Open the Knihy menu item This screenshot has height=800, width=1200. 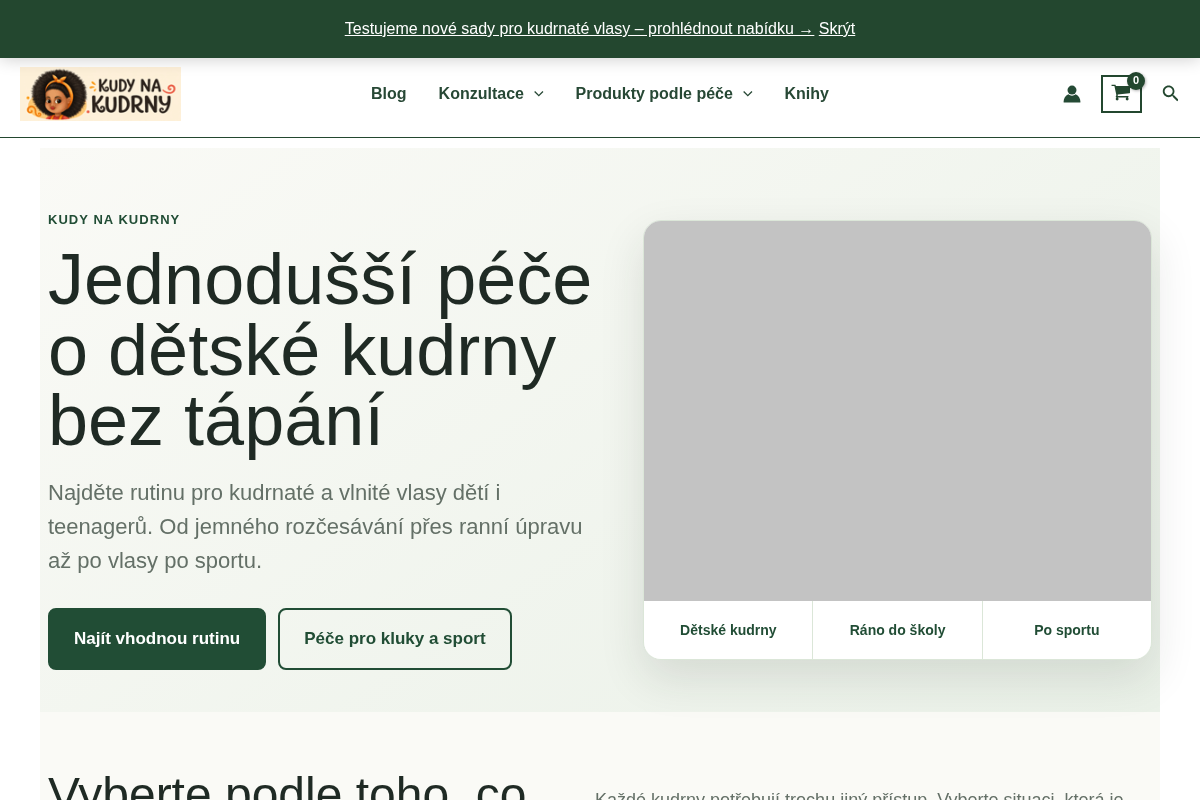tap(806, 94)
